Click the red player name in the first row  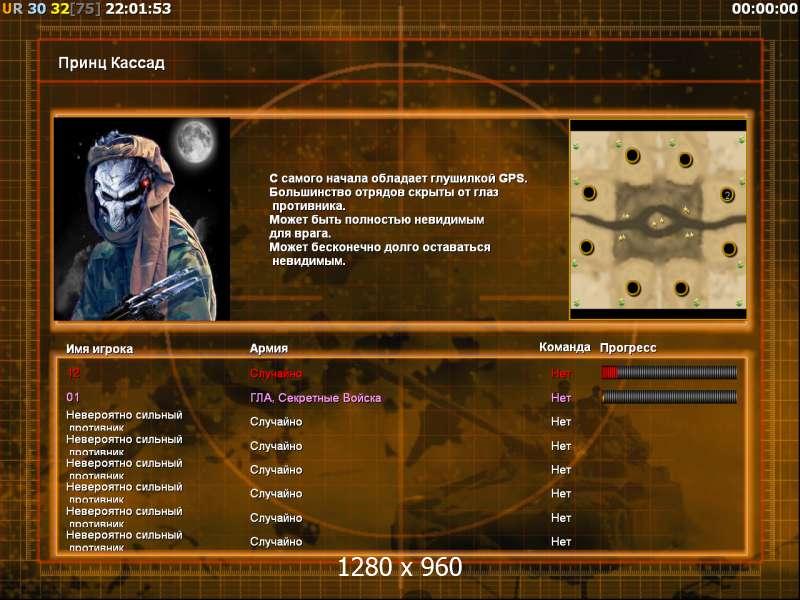click(74, 373)
